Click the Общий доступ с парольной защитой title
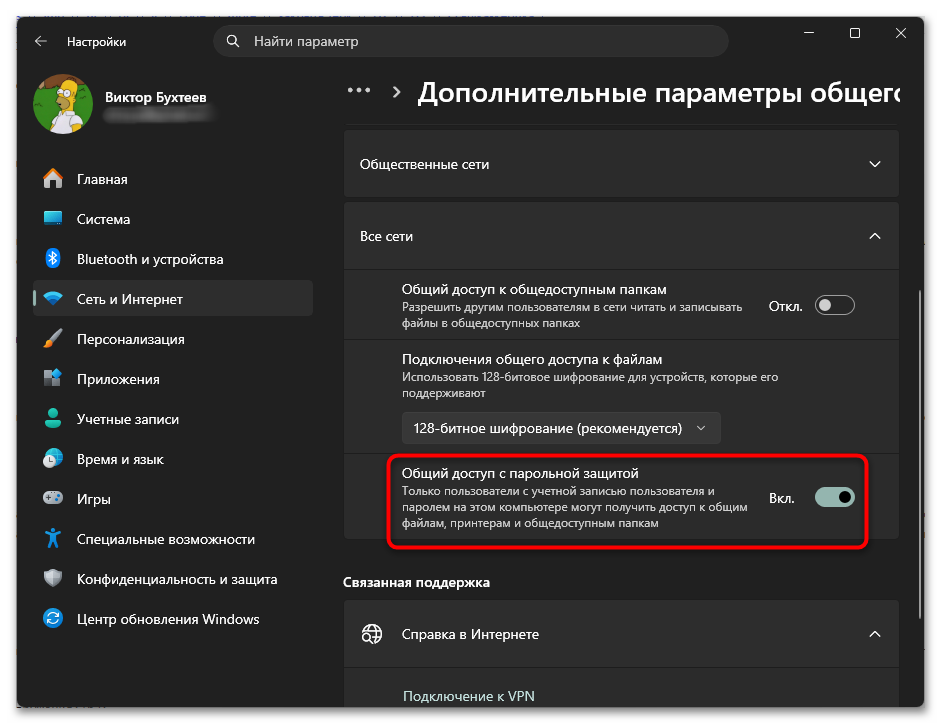This screenshot has height=724, width=941. [520, 473]
